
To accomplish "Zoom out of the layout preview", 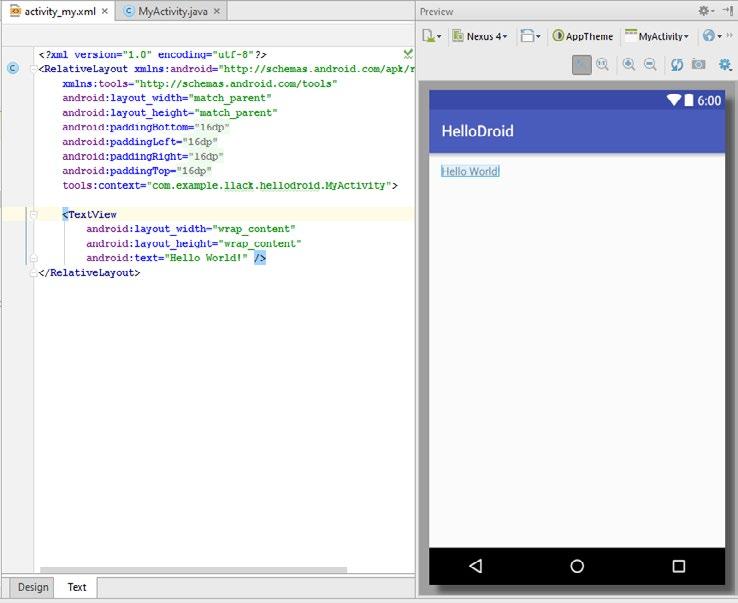I will (x=650, y=64).
